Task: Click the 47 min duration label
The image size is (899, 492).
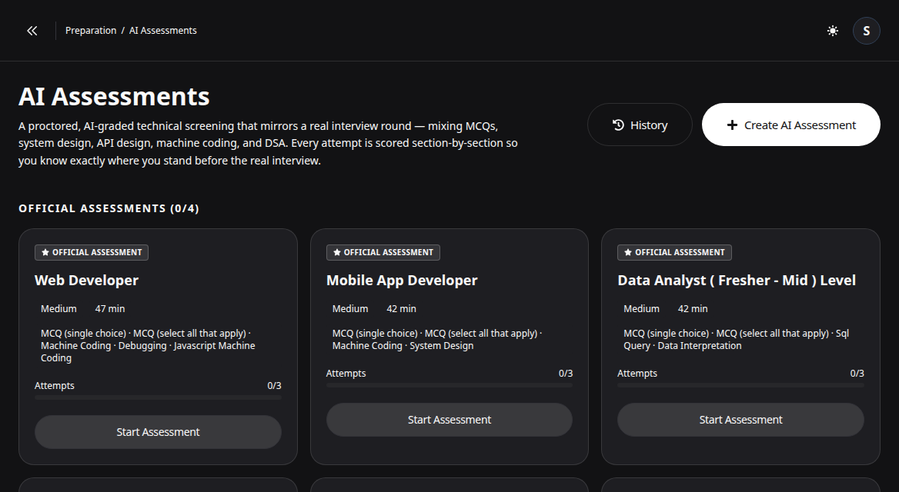Action: [110, 309]
